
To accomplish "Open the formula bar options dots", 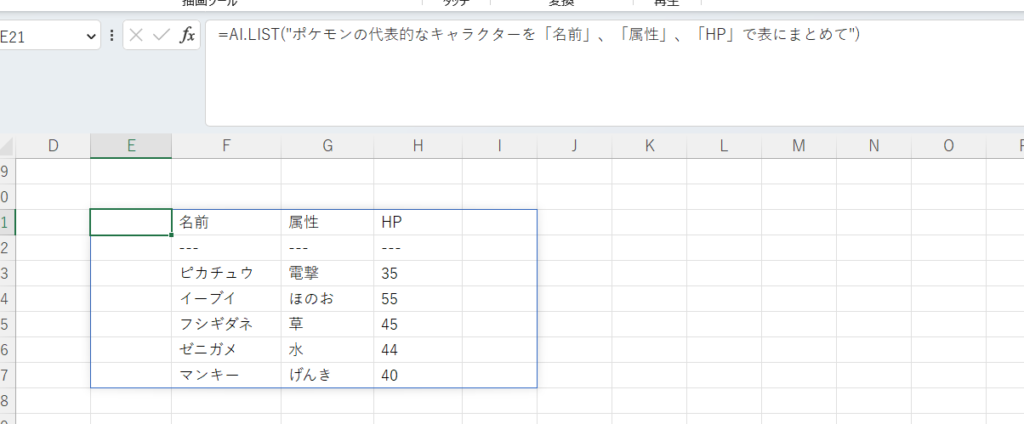I will [x=112, y=35].
